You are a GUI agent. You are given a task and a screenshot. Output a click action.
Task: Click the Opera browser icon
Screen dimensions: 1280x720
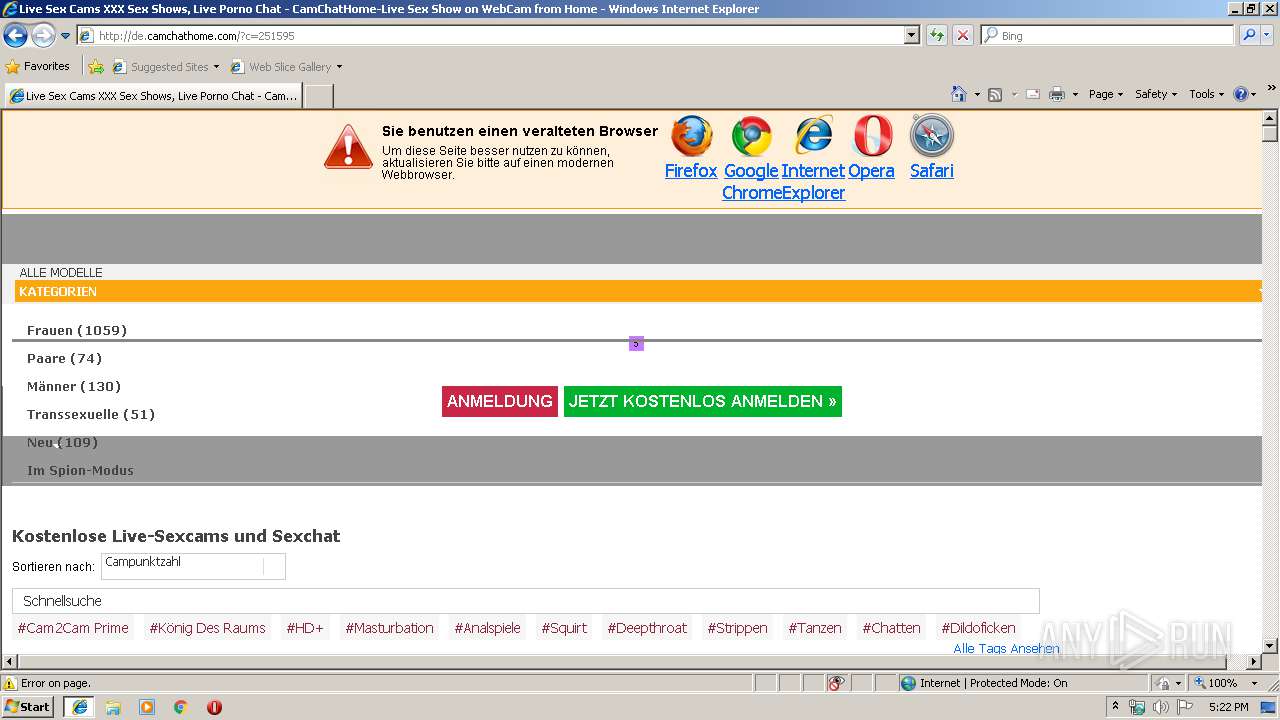[872, 137]
